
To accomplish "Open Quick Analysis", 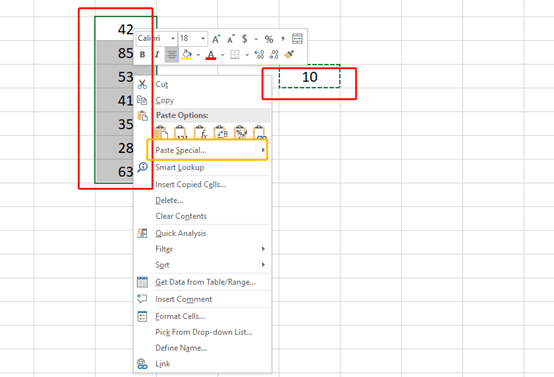I will 202,233.
